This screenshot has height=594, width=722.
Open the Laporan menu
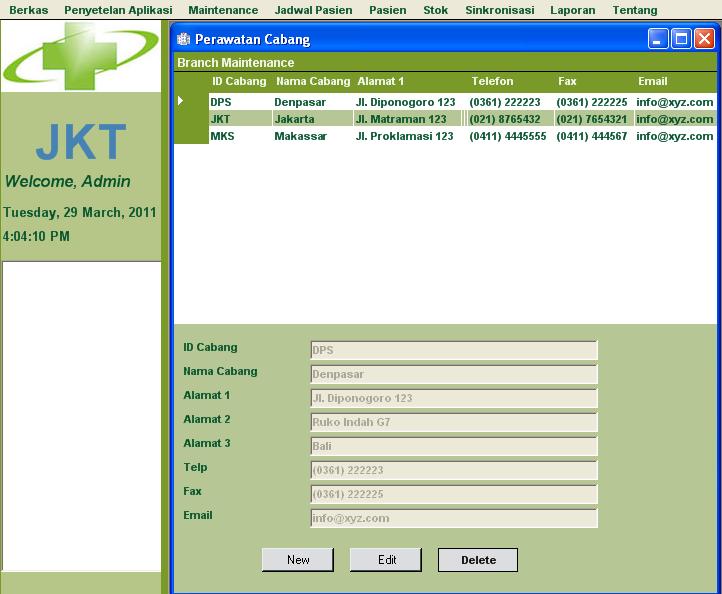point(573,10)
